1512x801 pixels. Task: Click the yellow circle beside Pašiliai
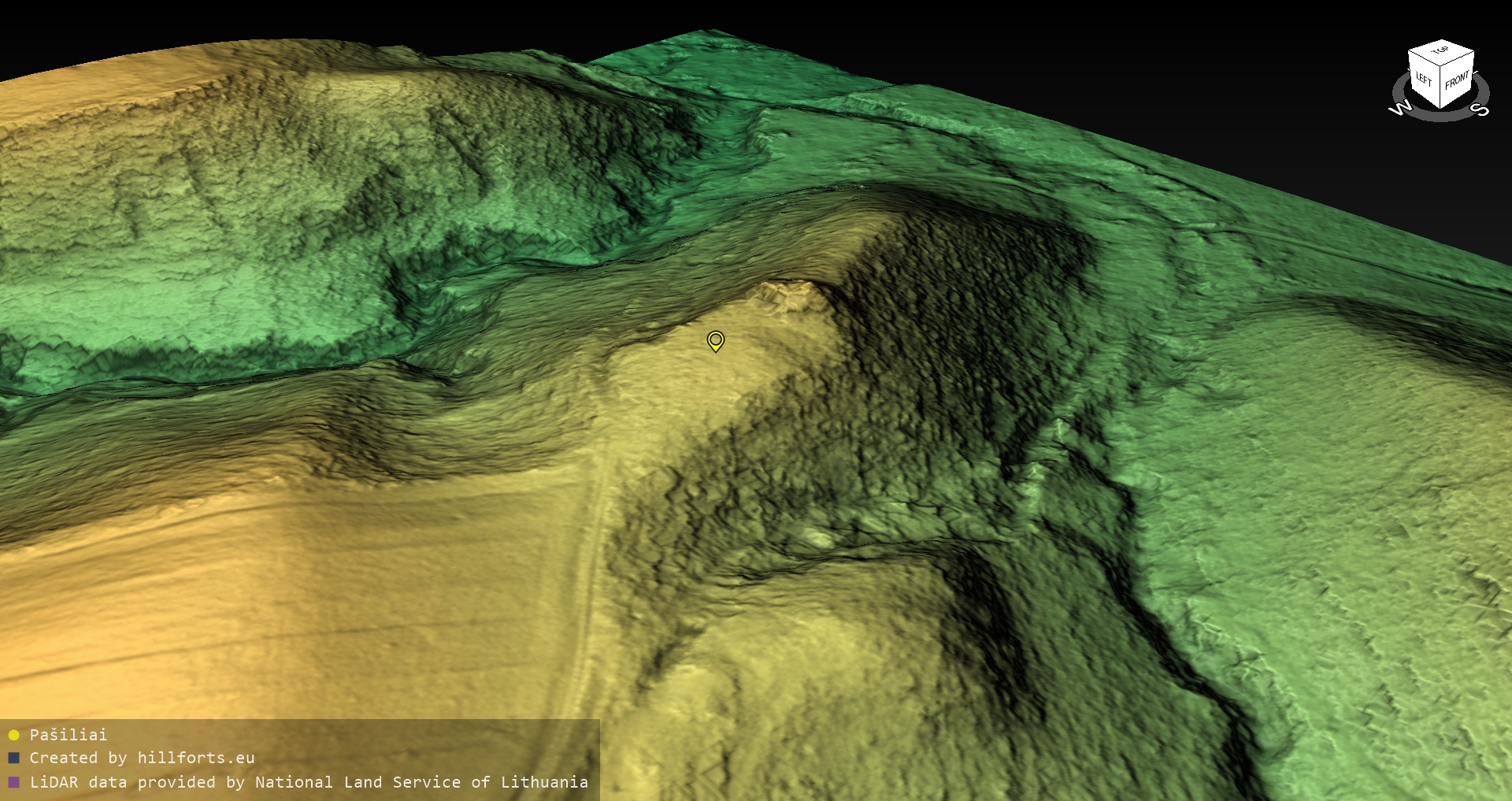point(13,735)
